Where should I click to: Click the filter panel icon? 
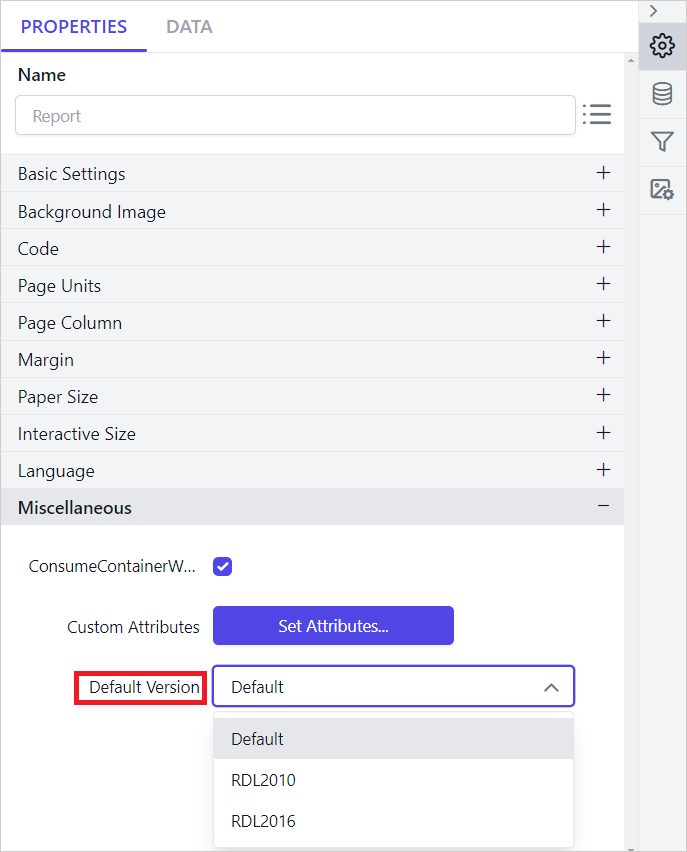[x=662, y=141]
